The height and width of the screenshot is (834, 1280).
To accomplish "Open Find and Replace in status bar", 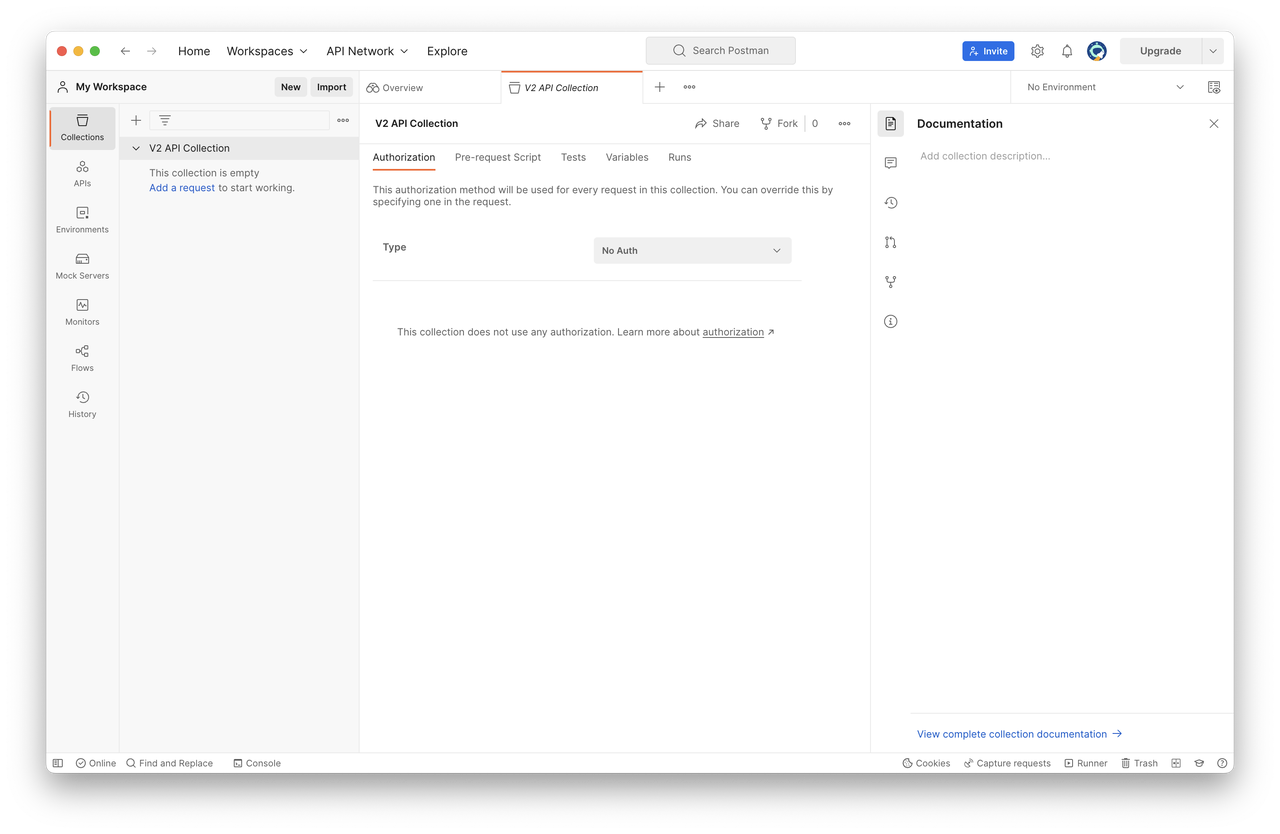I will point(169,763).
